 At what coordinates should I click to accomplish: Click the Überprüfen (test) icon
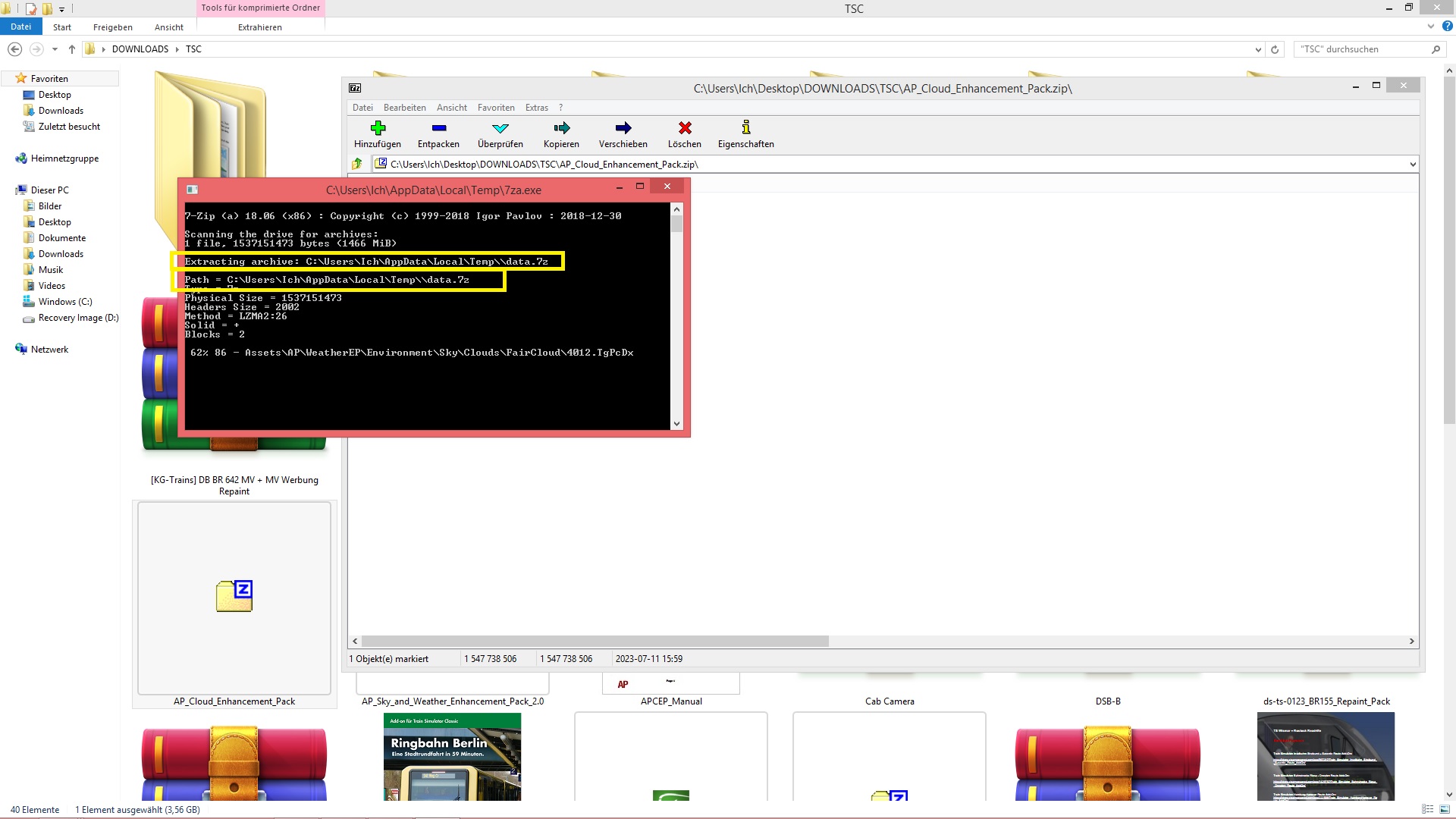(500, 127)
